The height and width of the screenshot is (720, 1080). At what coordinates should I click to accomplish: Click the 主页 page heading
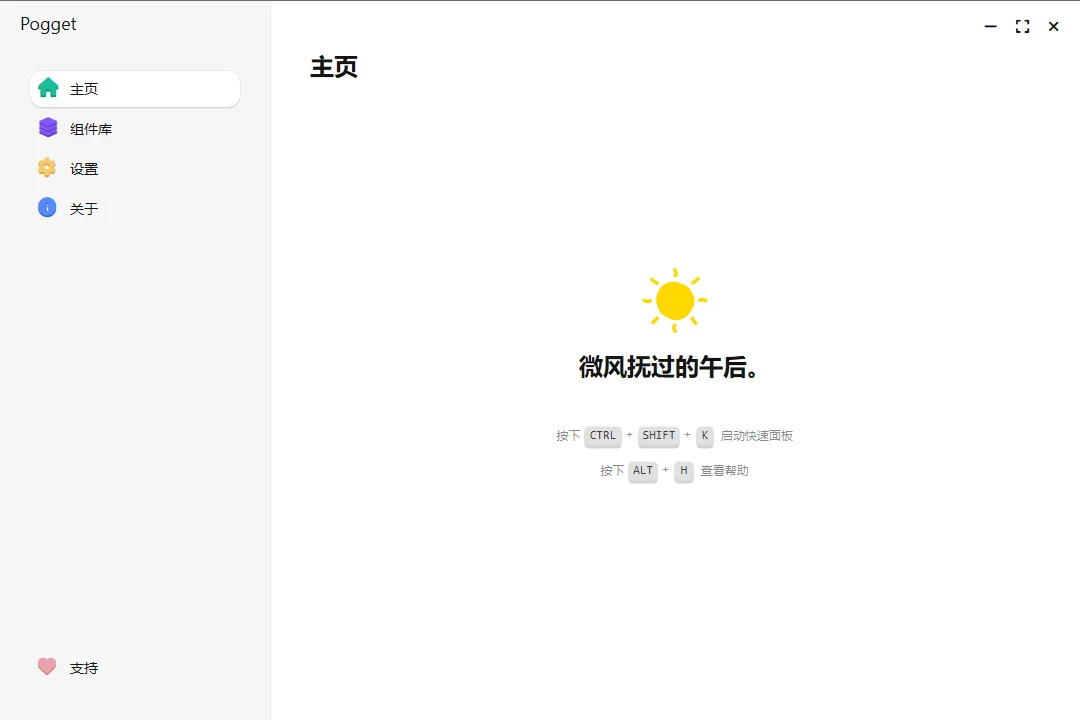[334, 67]
